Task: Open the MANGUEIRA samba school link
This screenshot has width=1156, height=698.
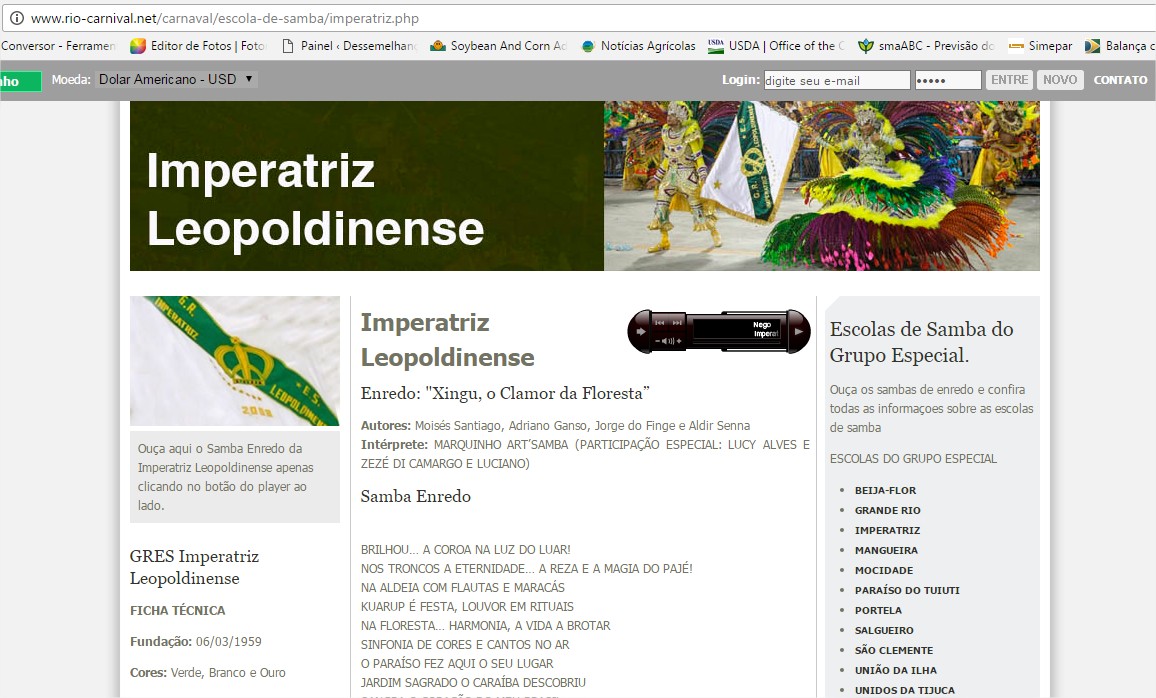Action: pyautogui.click(x=885, y=550)
